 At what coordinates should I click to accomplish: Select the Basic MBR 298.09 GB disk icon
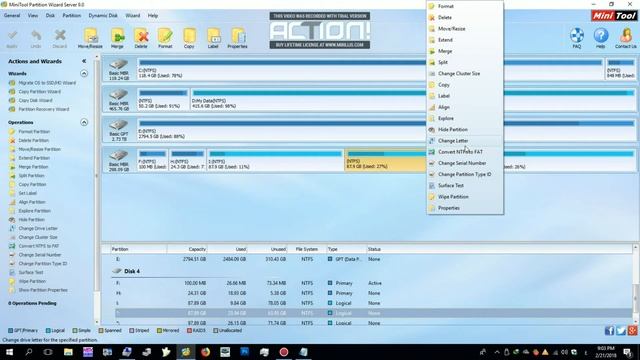pos(118,156)
